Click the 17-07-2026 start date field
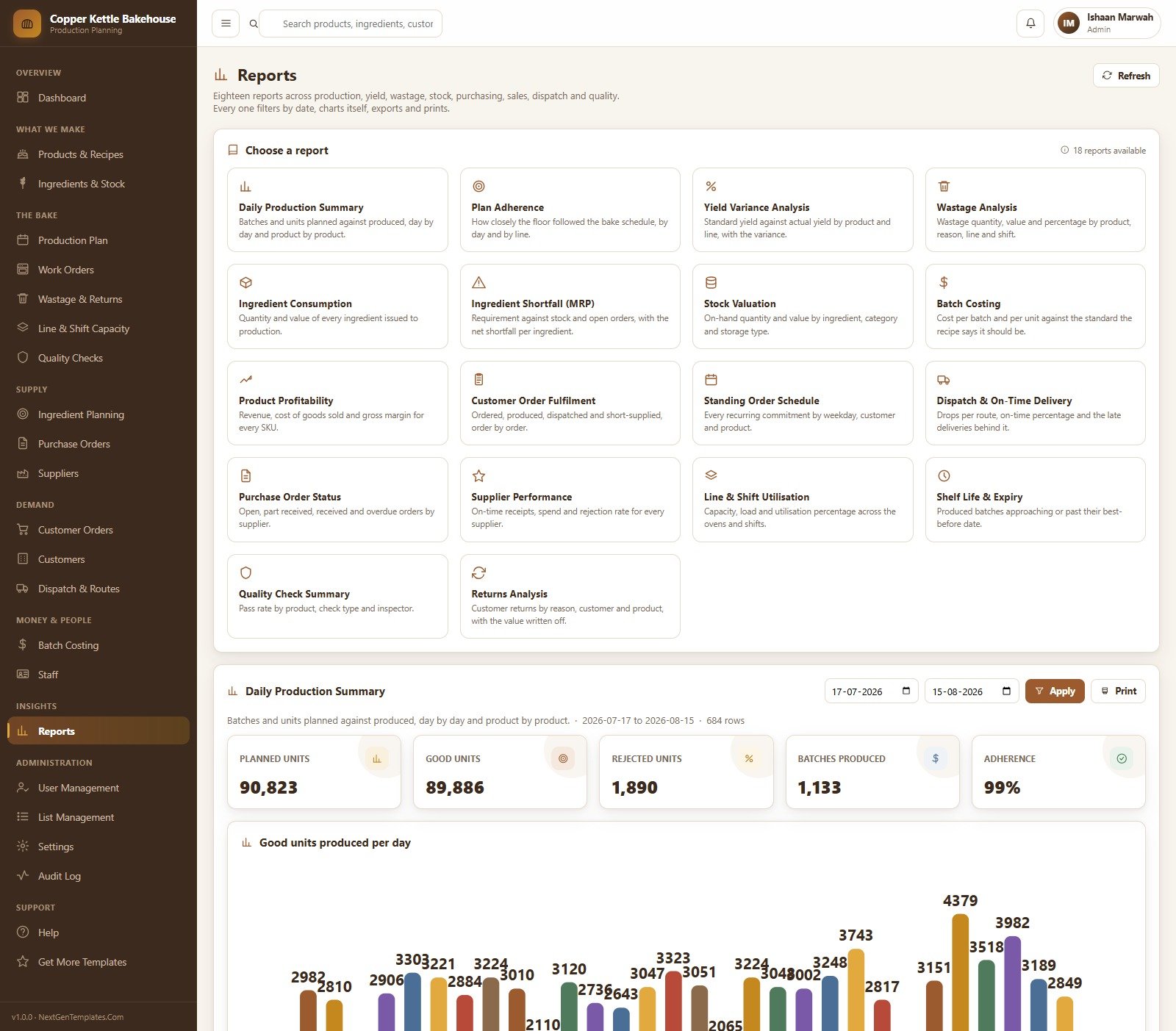Viewport: 1176px width, 1031px height. [872, 691]
